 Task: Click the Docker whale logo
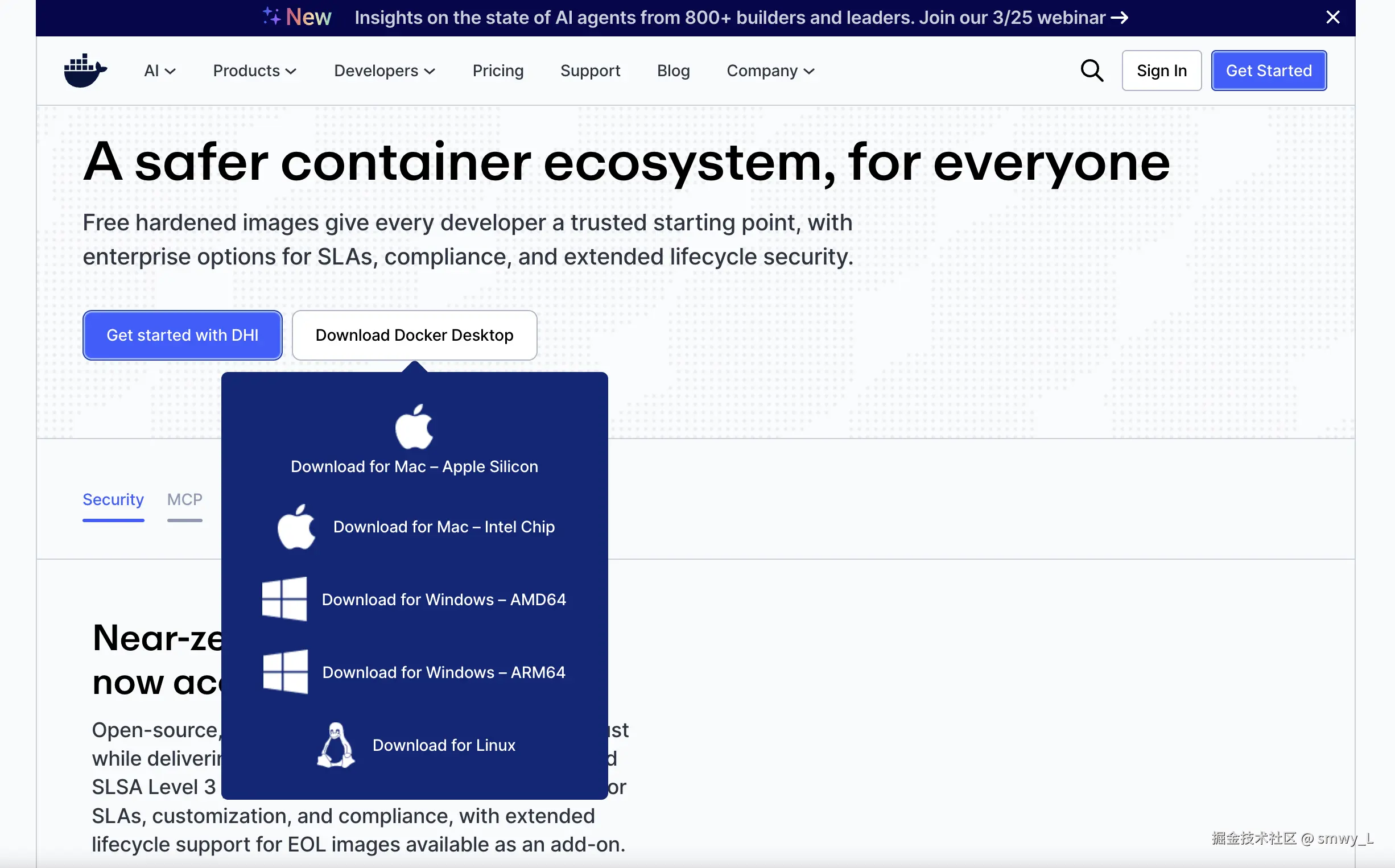[x=85, y=71]
